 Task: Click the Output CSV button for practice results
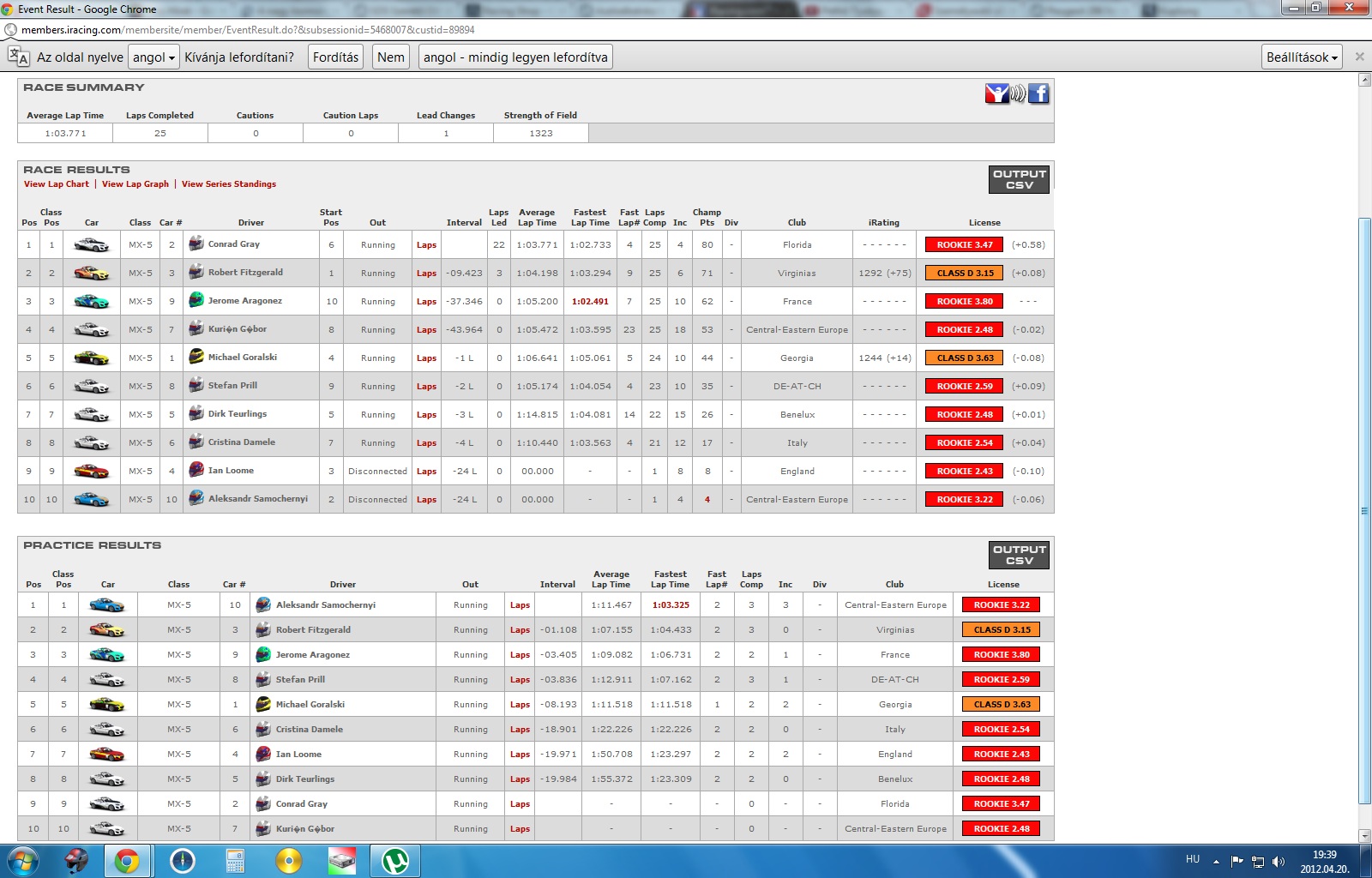pos(1019,555)
